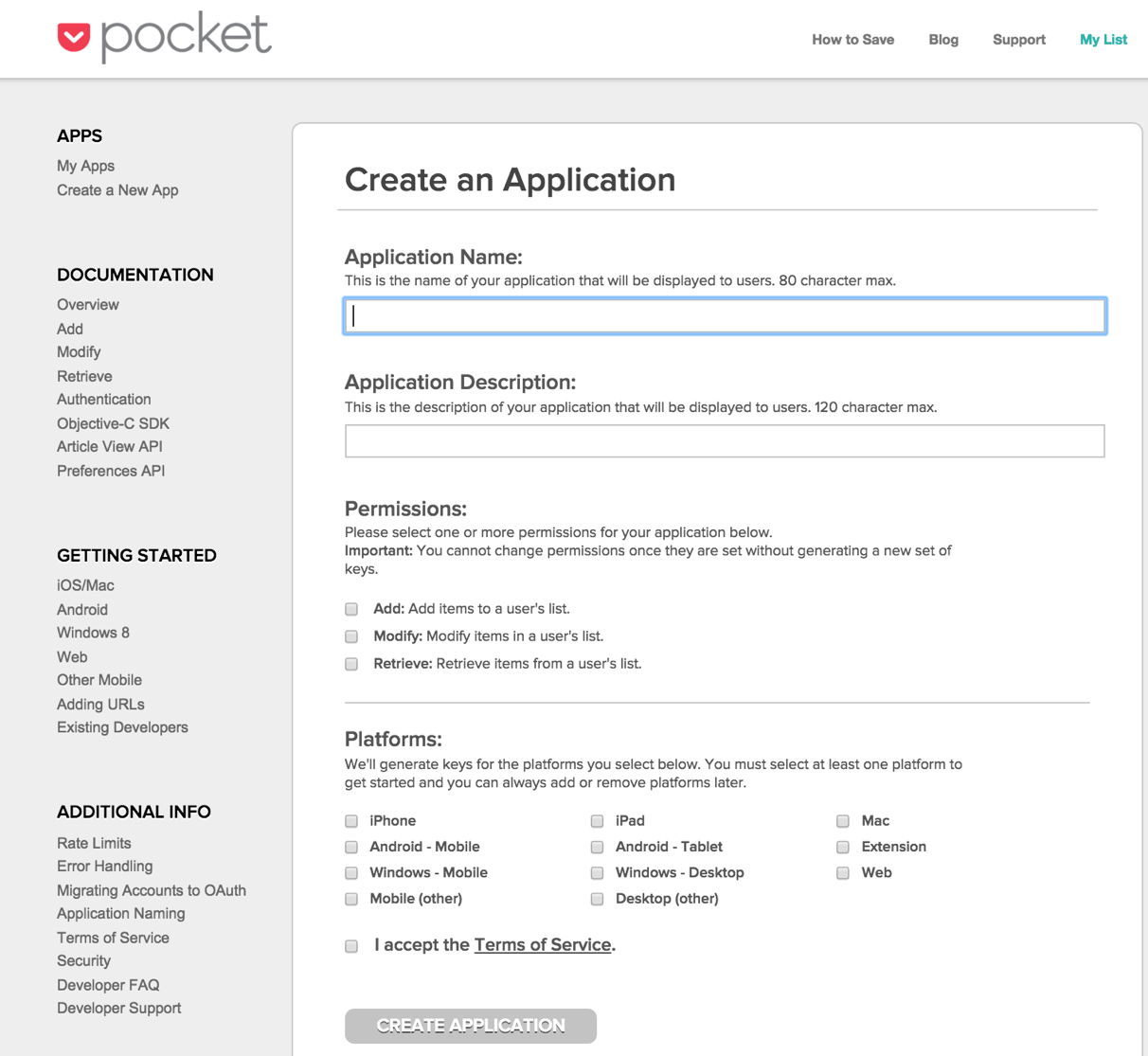The width and height of the screenshot is (1148, 1056).
Task: Open Web getting started guide
Action: coord(72,657)
